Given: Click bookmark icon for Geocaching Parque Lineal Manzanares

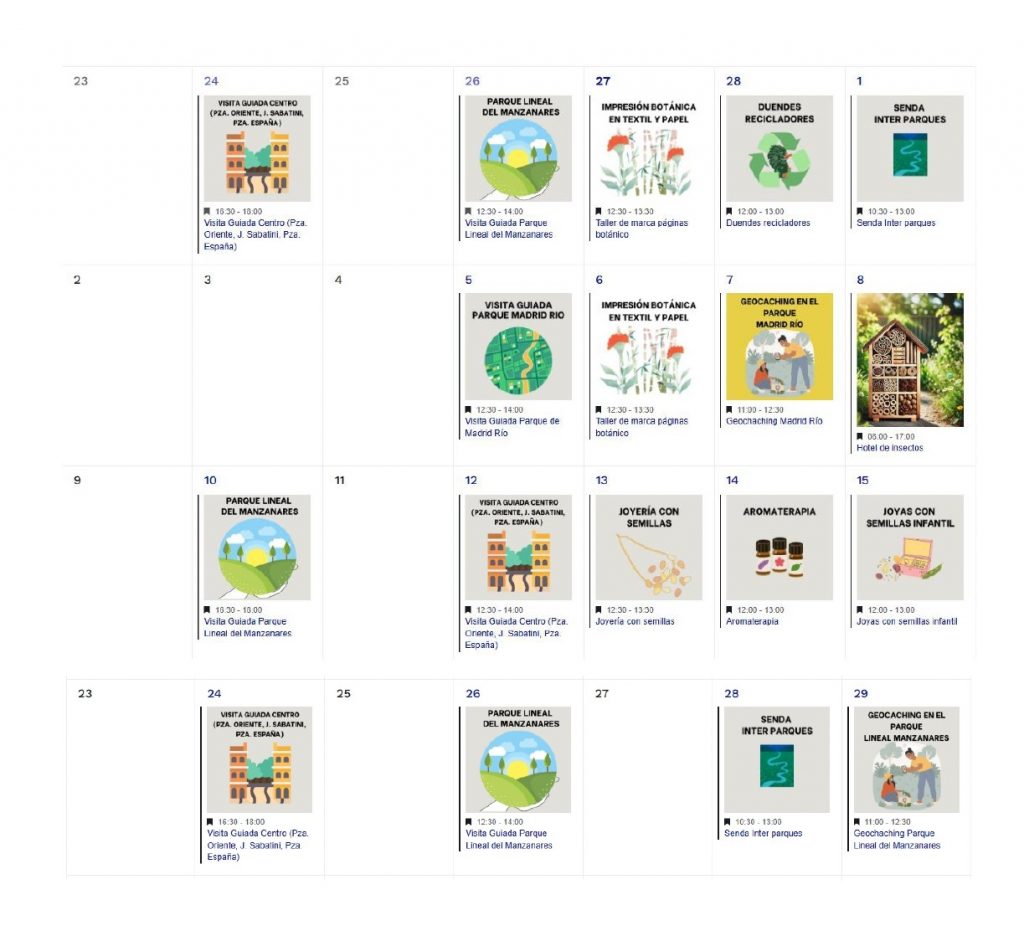Looking at the screenshot, I should (x=857, y=822).
